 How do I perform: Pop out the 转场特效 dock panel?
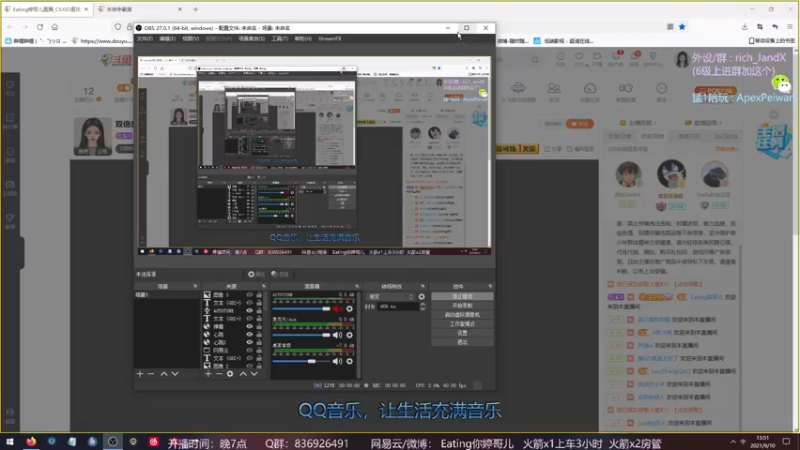click(423, 286)
